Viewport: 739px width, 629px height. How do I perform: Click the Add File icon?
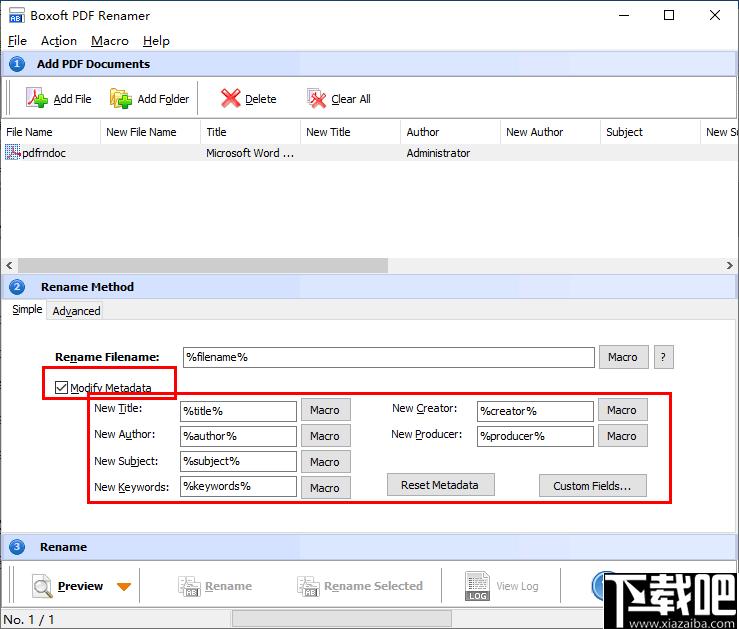coord(37,98)
